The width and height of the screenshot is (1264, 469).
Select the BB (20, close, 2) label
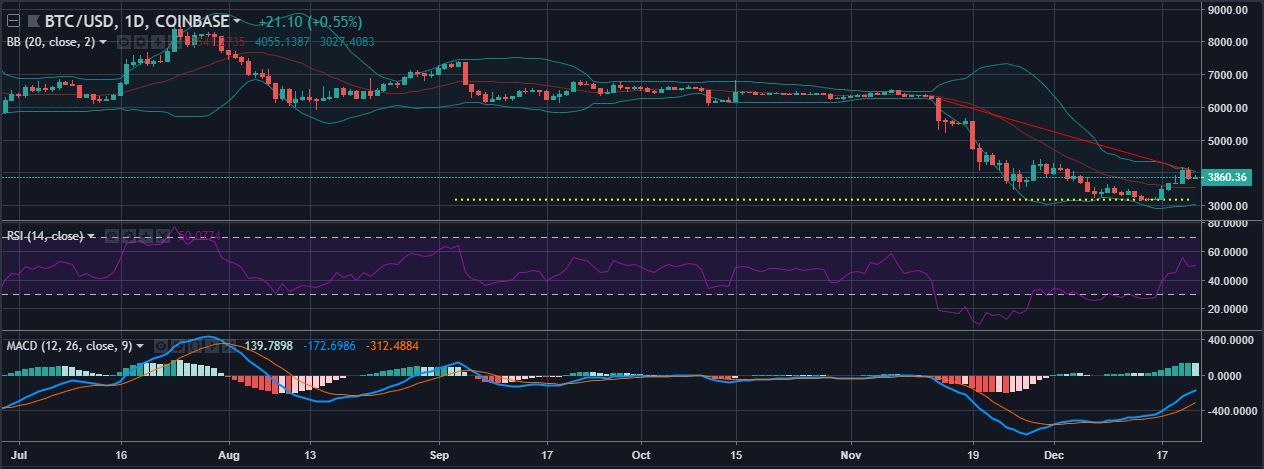pos(50,42)
